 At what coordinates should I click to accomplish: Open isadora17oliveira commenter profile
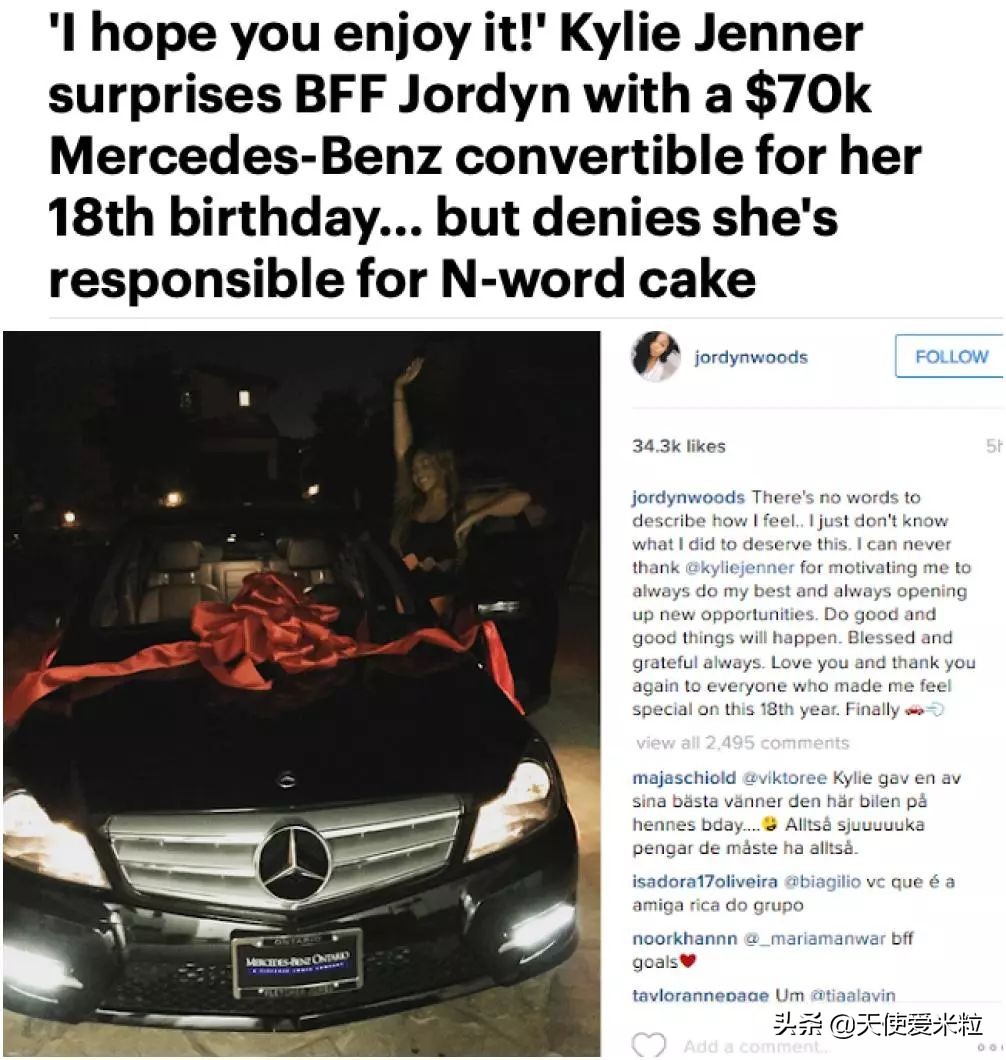[704, 882]
